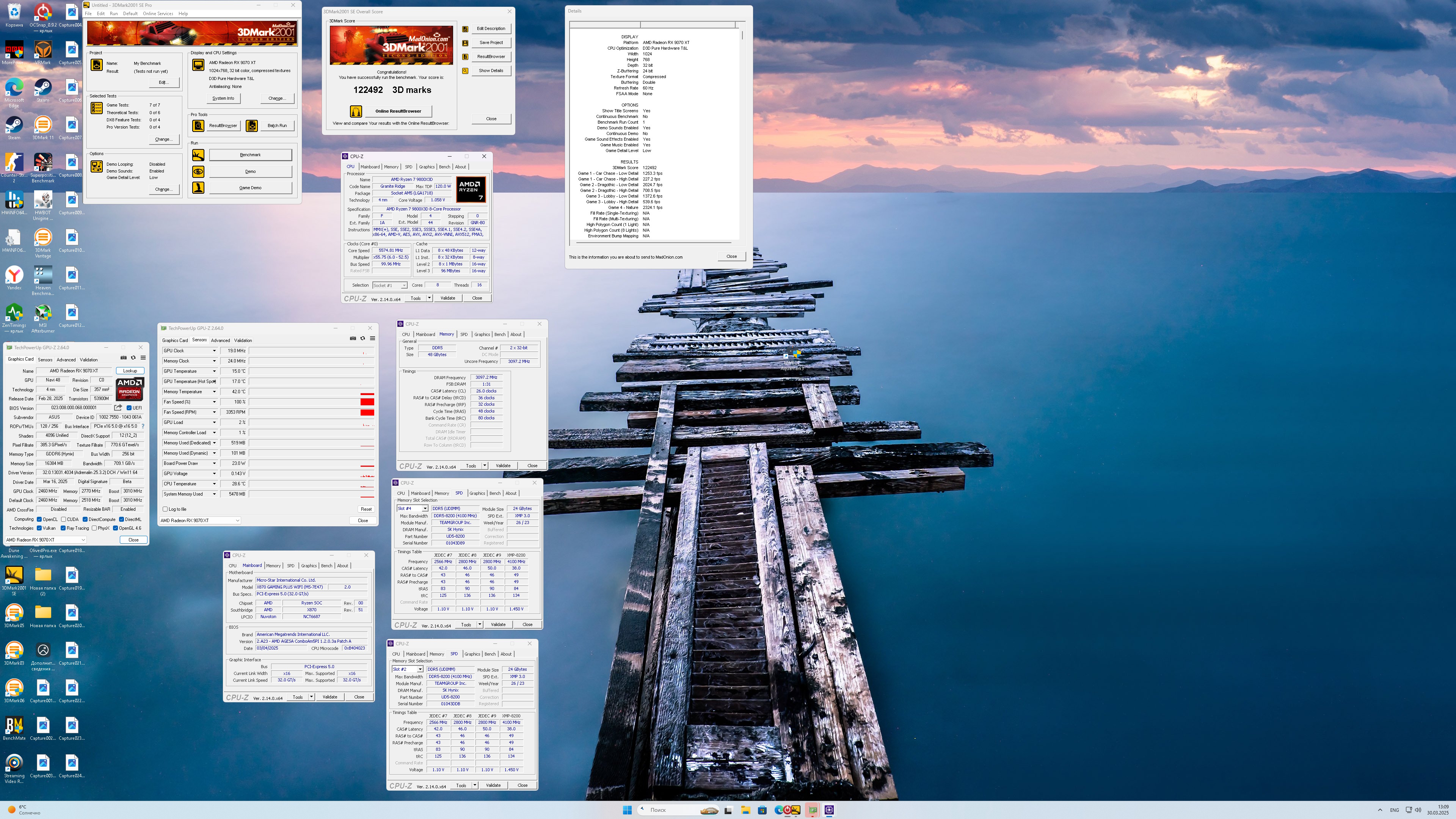Click camera icon in GPU-Z Sensors window
1456x819 pixels.
coord(353,339)
